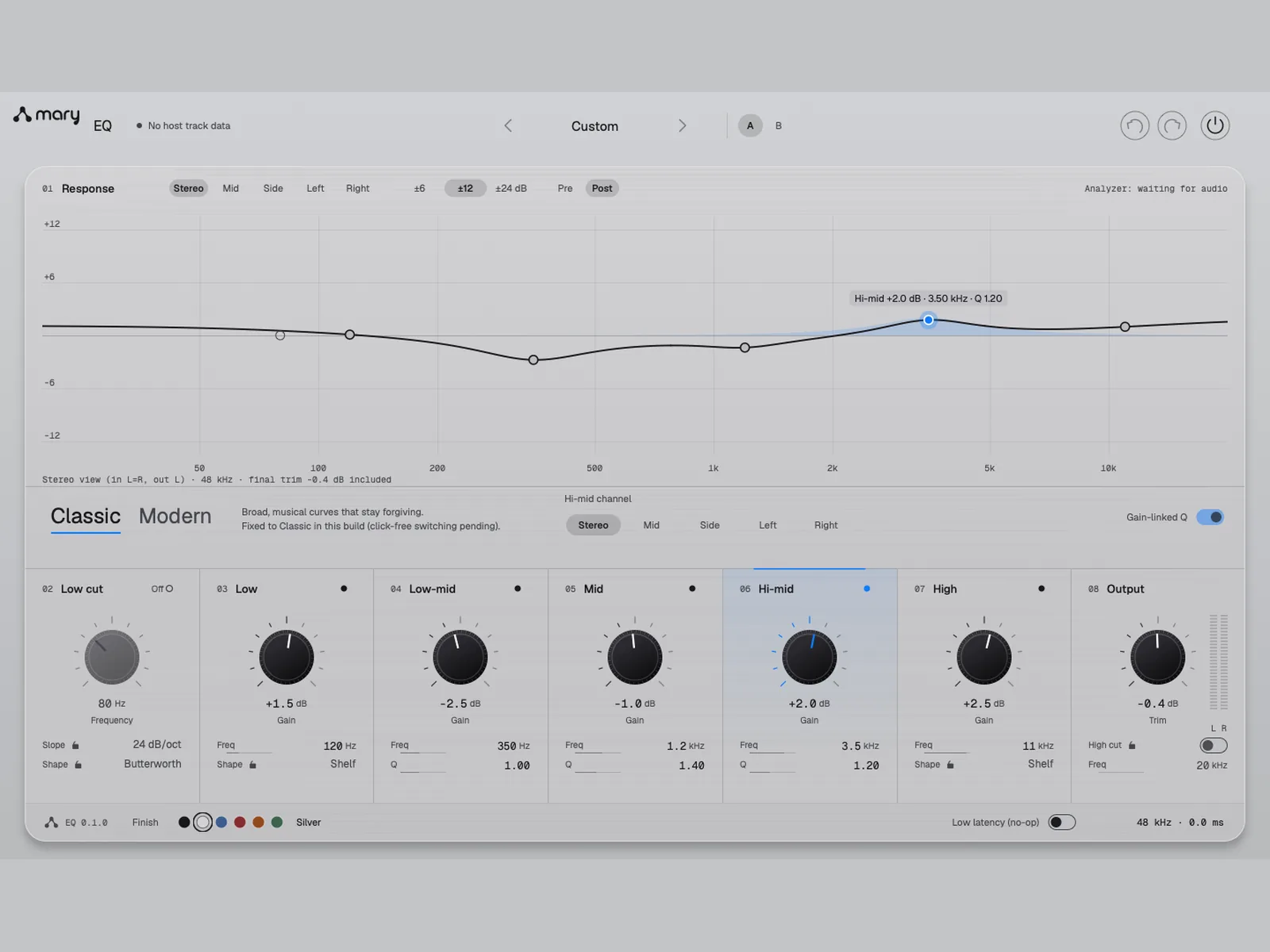Choose the red finish color swatch
Viewport: 1270px width, 952px height.
pos(240,823)
